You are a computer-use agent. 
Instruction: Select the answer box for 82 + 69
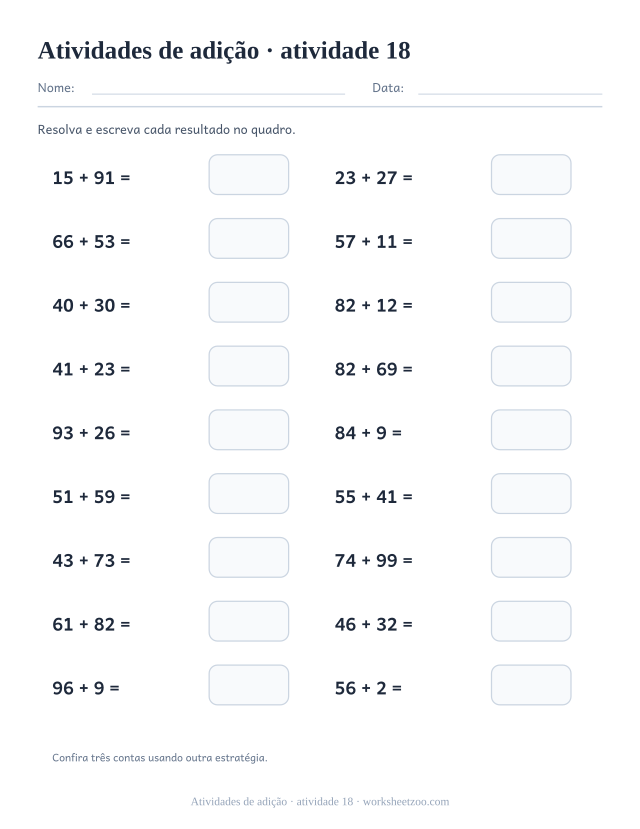(531, 366)
